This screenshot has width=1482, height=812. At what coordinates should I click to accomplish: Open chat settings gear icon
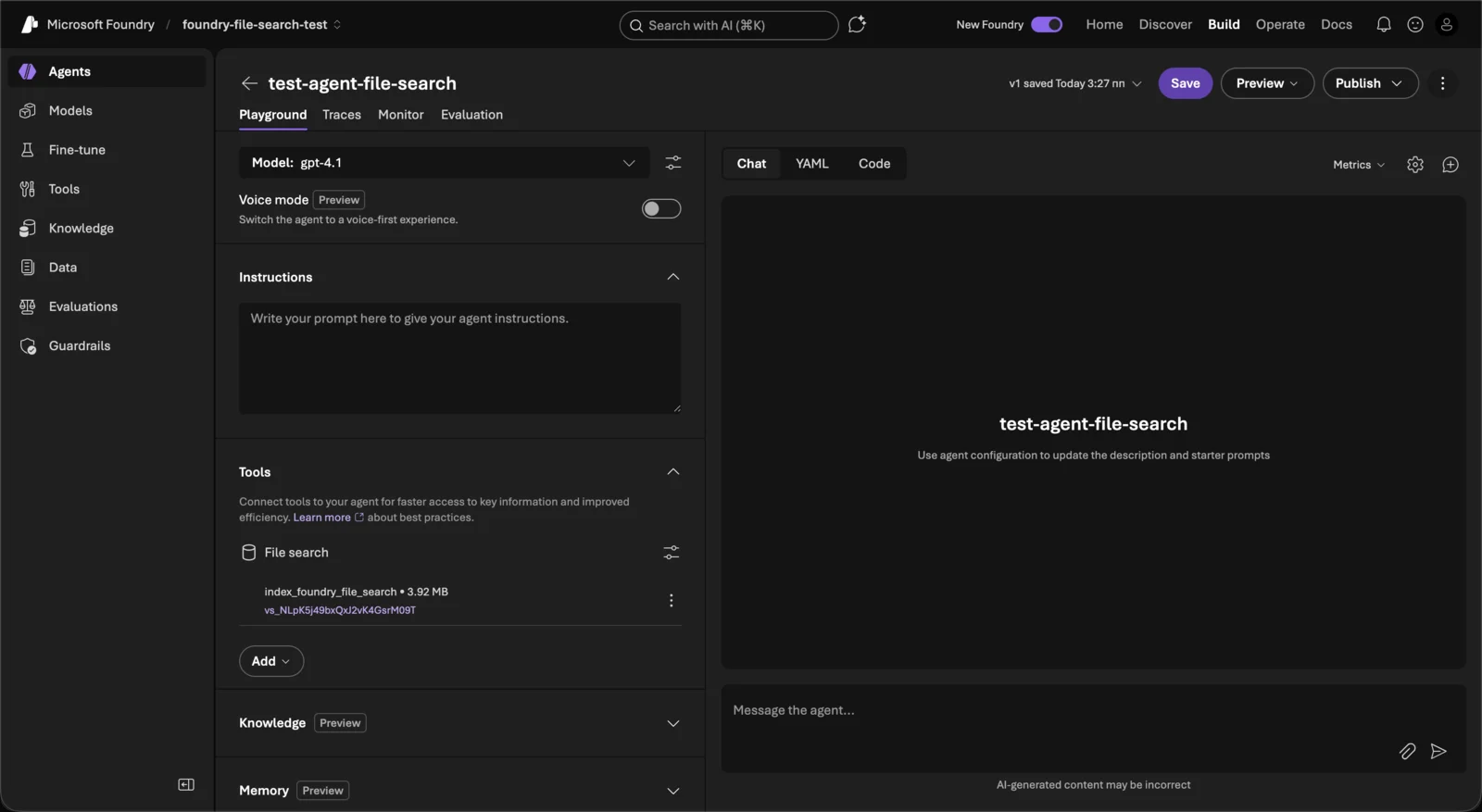pos(1415,165)
